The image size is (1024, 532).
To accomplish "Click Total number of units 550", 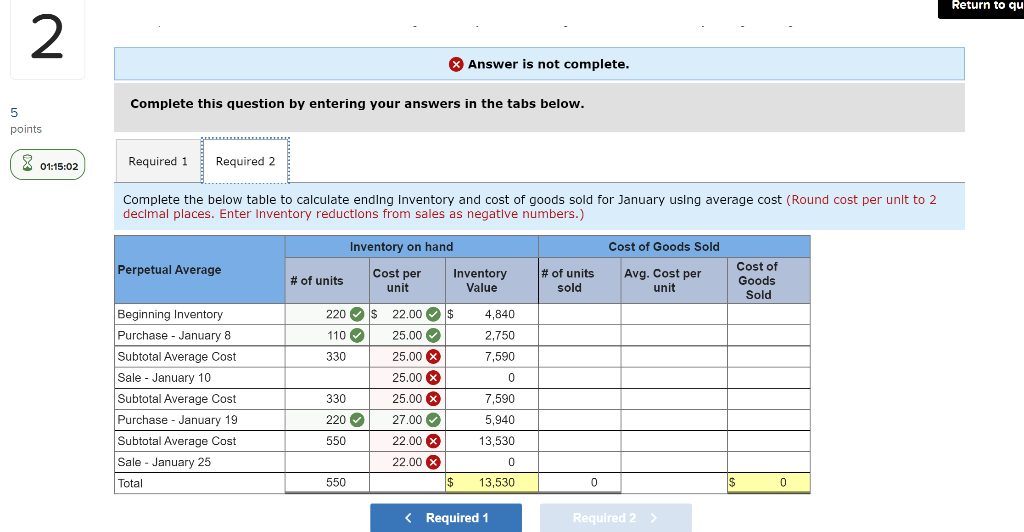I will tap(327, 482).
